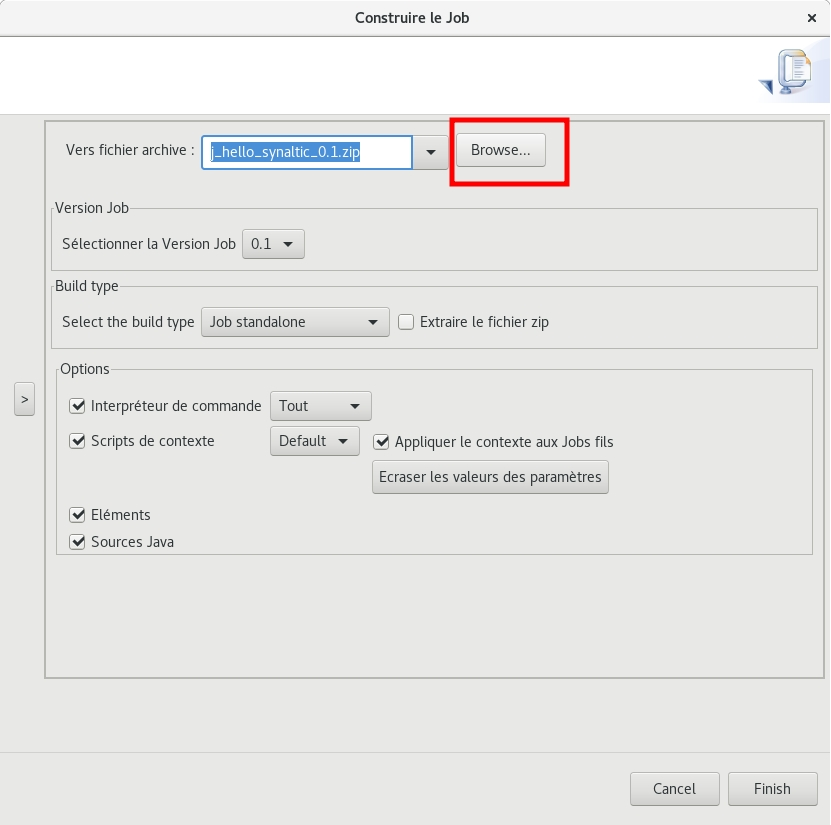The width and height of the screenshot is (831, 825).
Task: Open the archive file path history dropdown
Action: [x=430, y=152]
